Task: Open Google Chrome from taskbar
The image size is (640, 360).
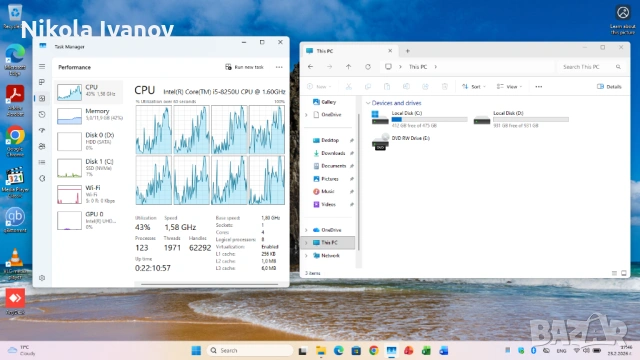Action: click(373, 351)
